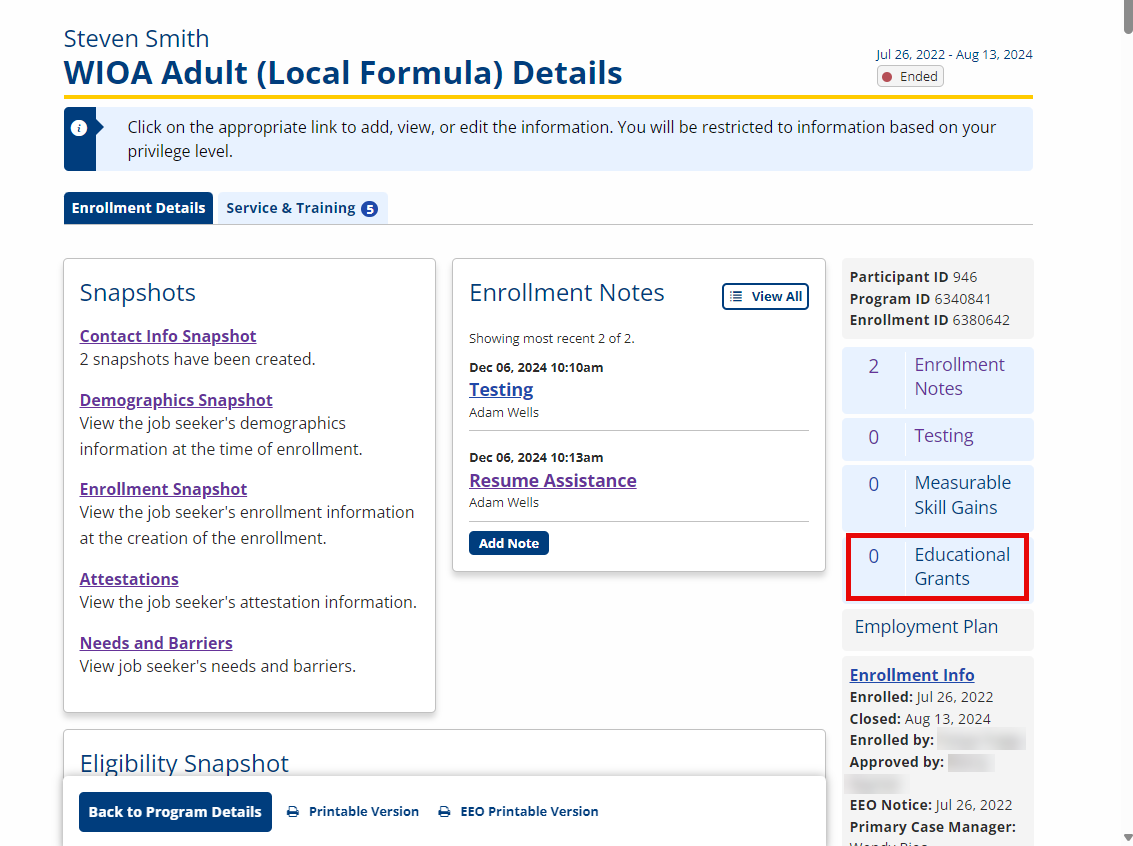Click the Add Note button
Image resolution: width=1133 pixels, height=846 pixels.
click(x=509, y=543)
